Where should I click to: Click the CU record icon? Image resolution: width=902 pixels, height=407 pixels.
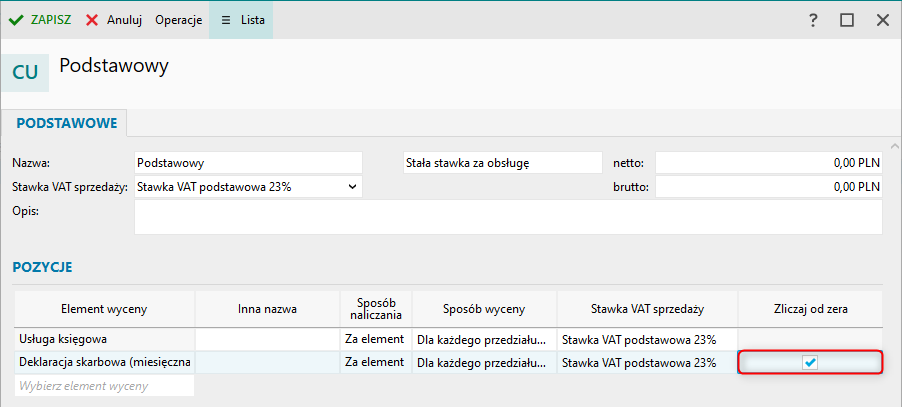coord(25,72)
